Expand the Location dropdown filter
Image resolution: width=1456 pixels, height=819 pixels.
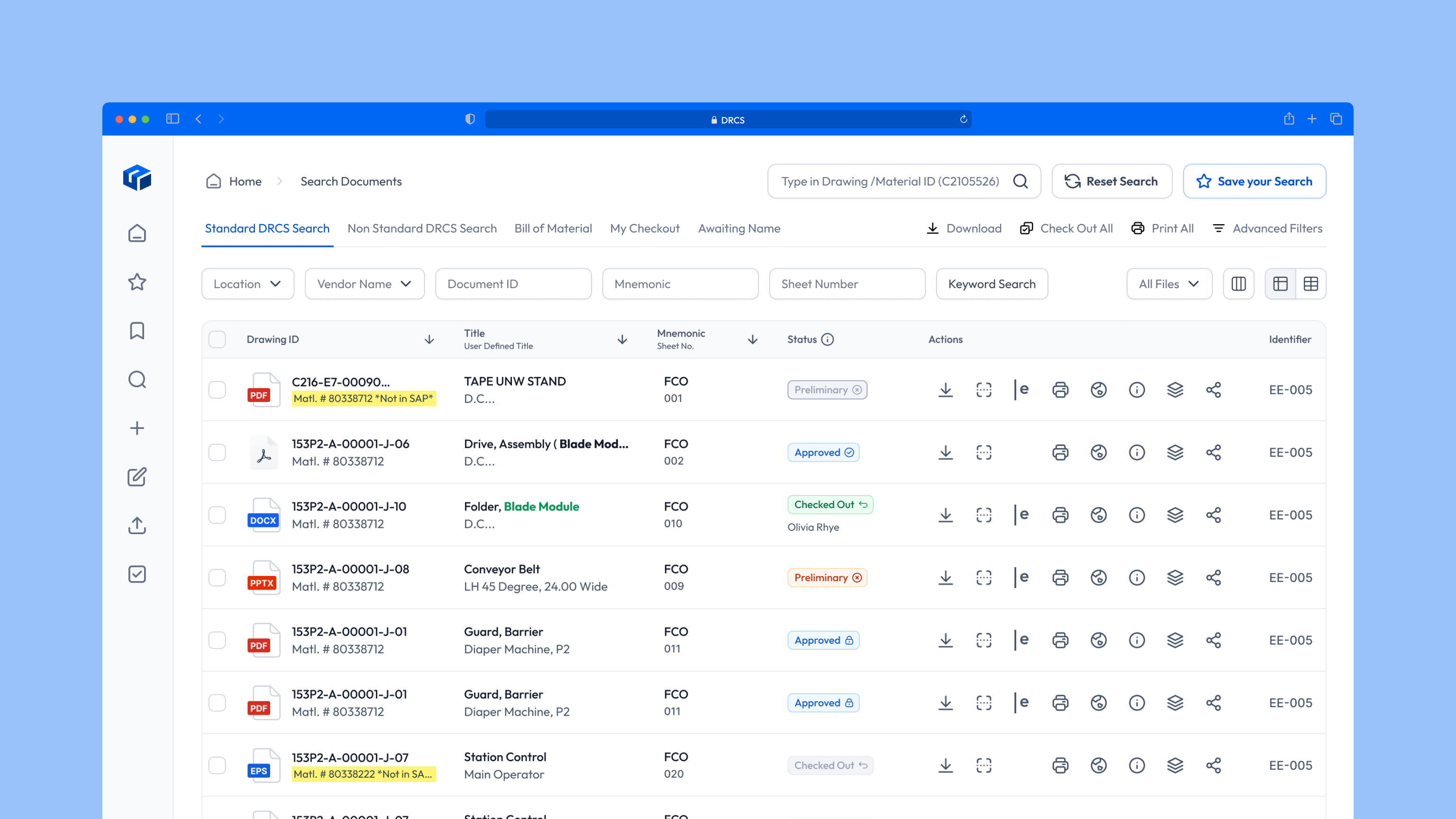click(247, 284)
